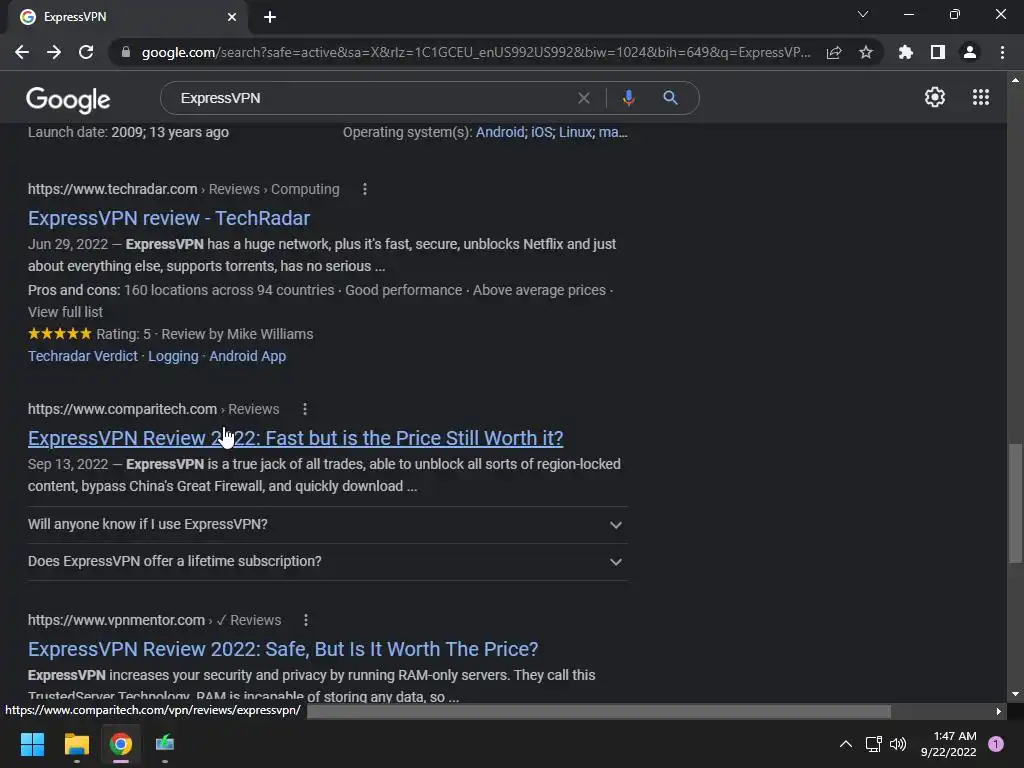
Task: Open the three-dot menu beside vpnmentor.com result
Action: (x=306, y=620)
